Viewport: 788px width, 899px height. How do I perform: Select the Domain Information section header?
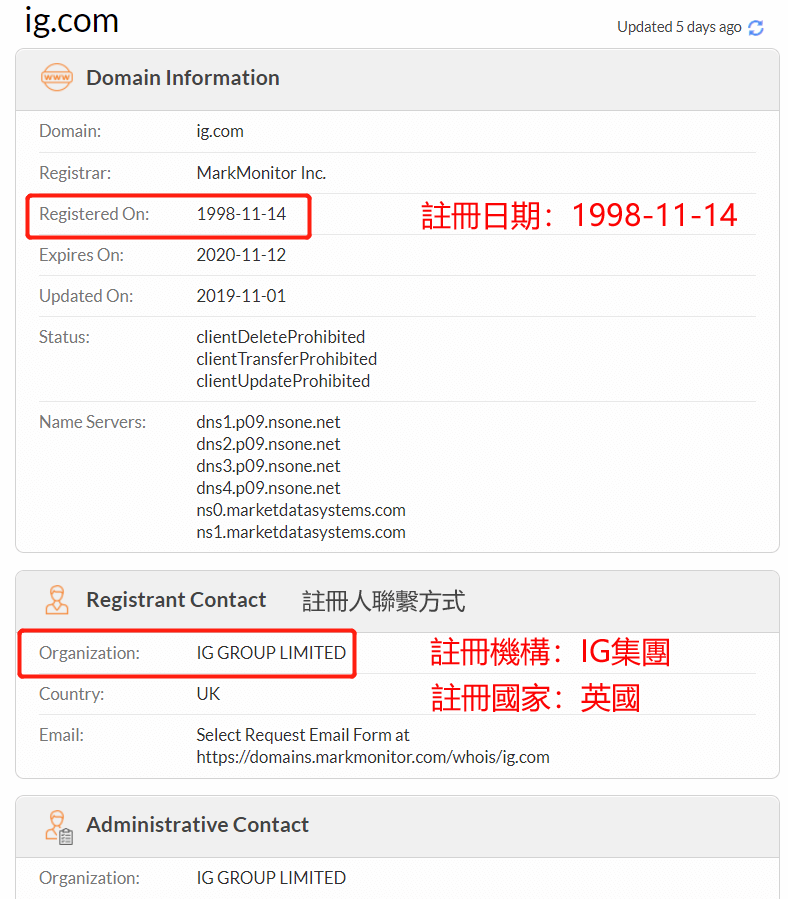click(182, 77)
